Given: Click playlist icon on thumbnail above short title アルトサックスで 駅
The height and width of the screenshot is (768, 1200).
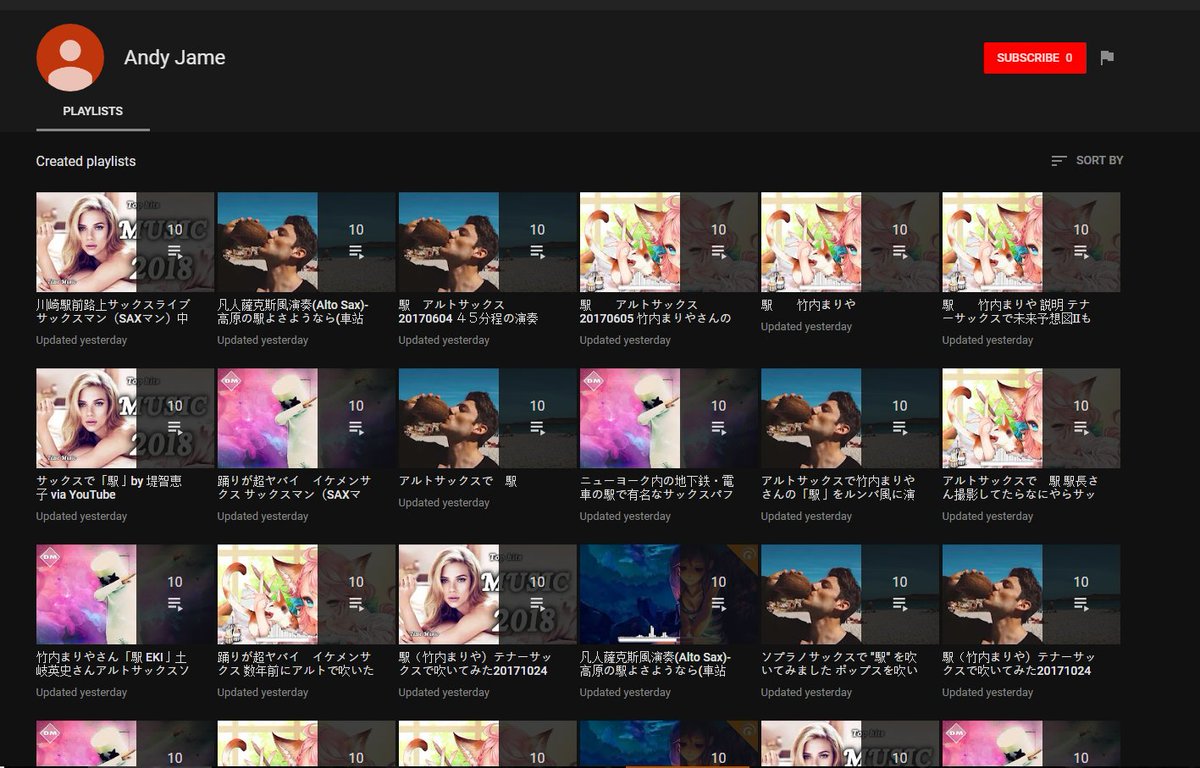Looking at the screenshot, I should click(x=537, y=427).
